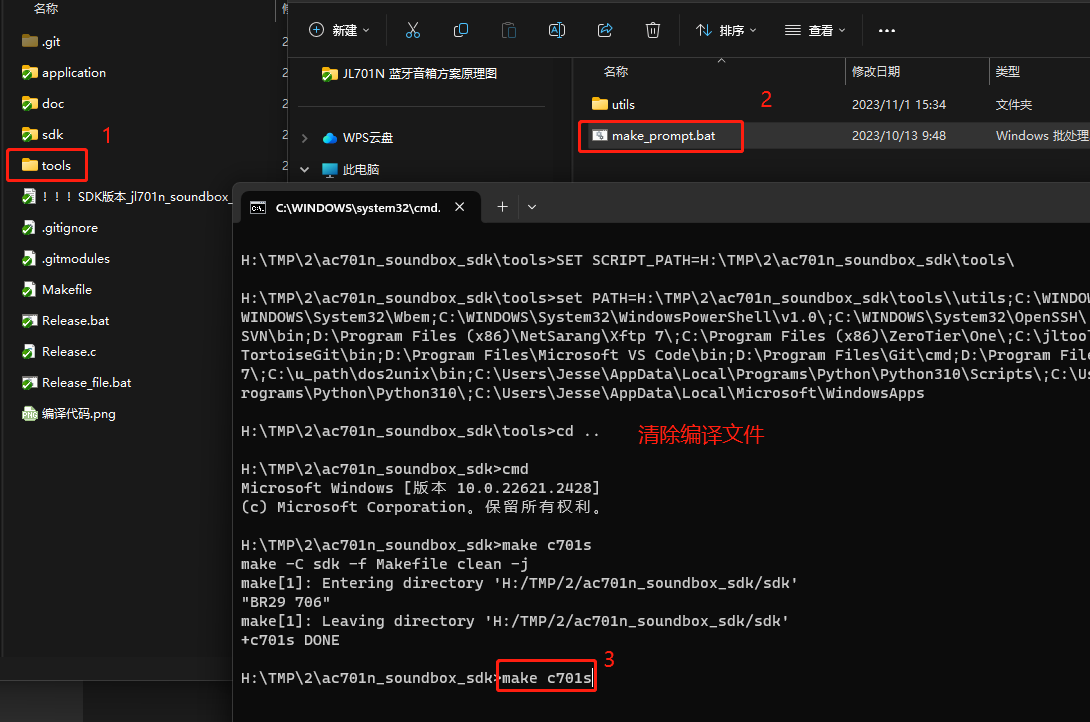
Task: Select the Release_file.bat file
Action: coord(76,382)
